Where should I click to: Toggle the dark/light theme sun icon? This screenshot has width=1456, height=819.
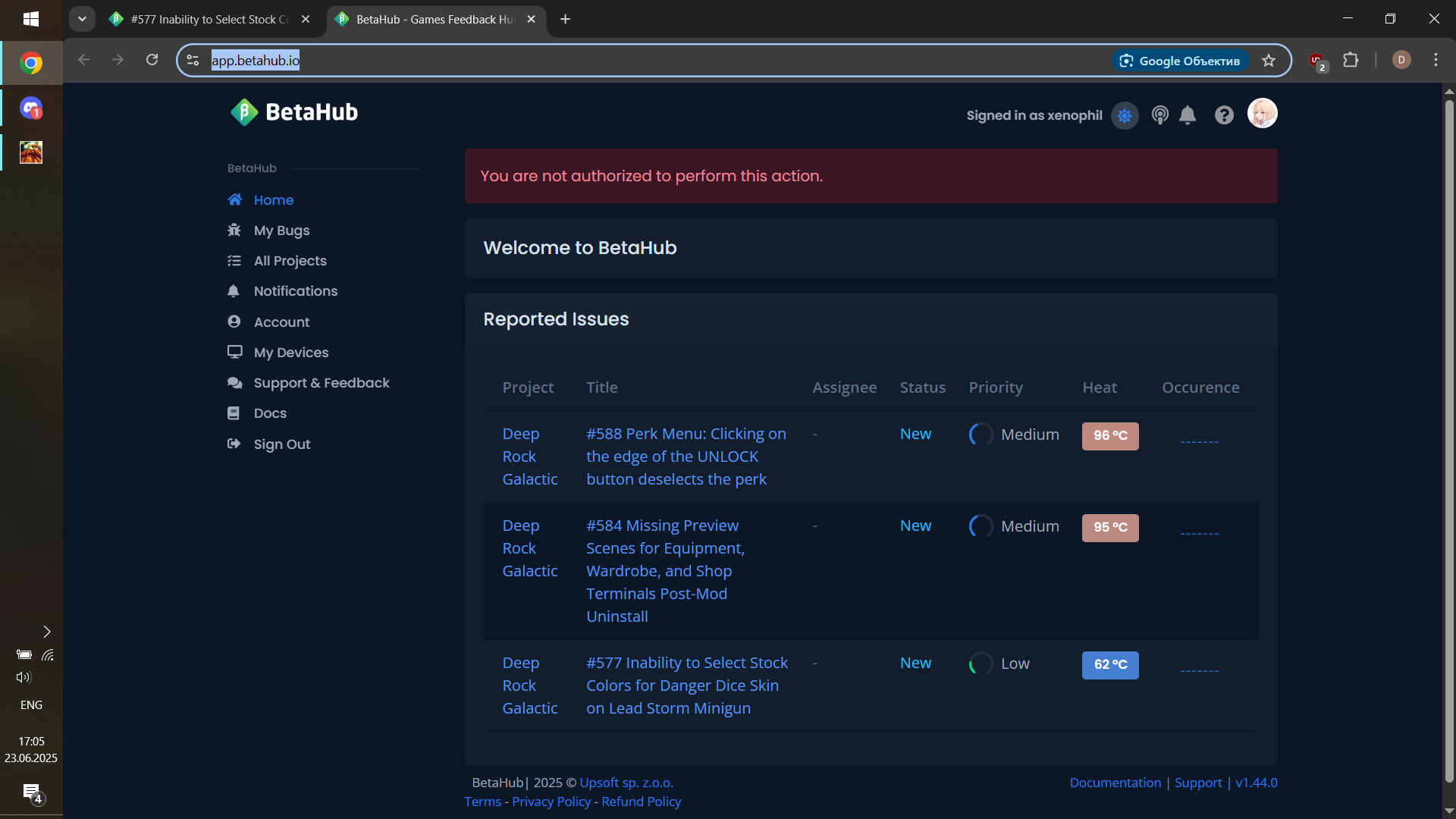pyautogui.click(x=1125, y=115)
